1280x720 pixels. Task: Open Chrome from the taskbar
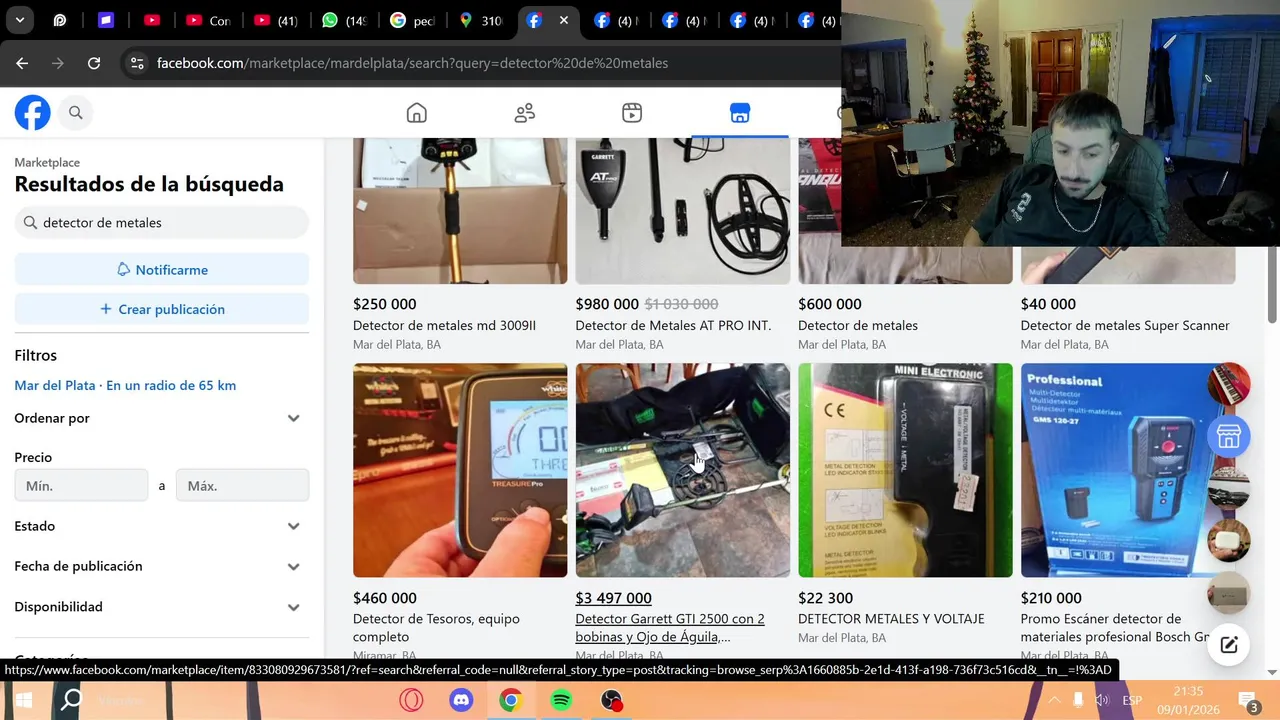click(x=511, y=700)
